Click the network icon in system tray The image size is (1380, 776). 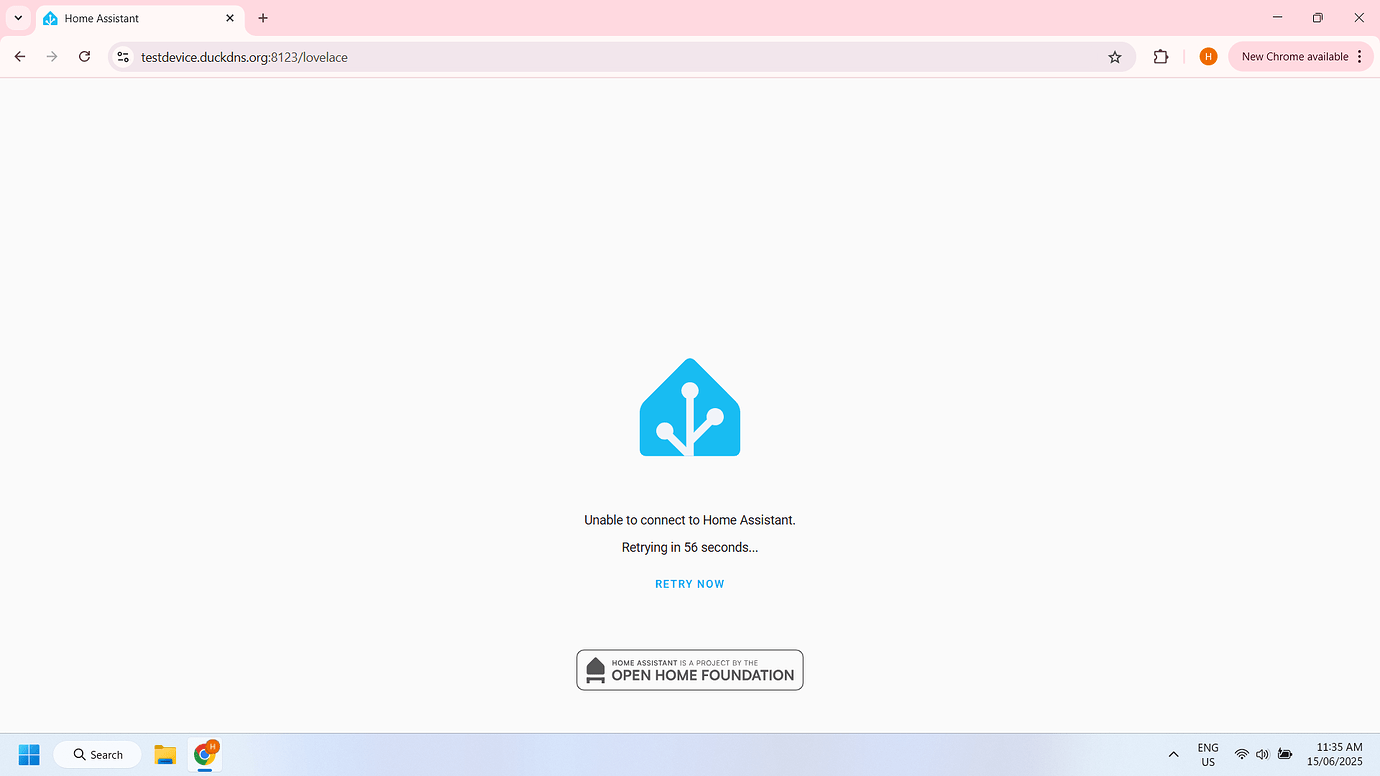pyautogui.click(x=1241, y=754)
